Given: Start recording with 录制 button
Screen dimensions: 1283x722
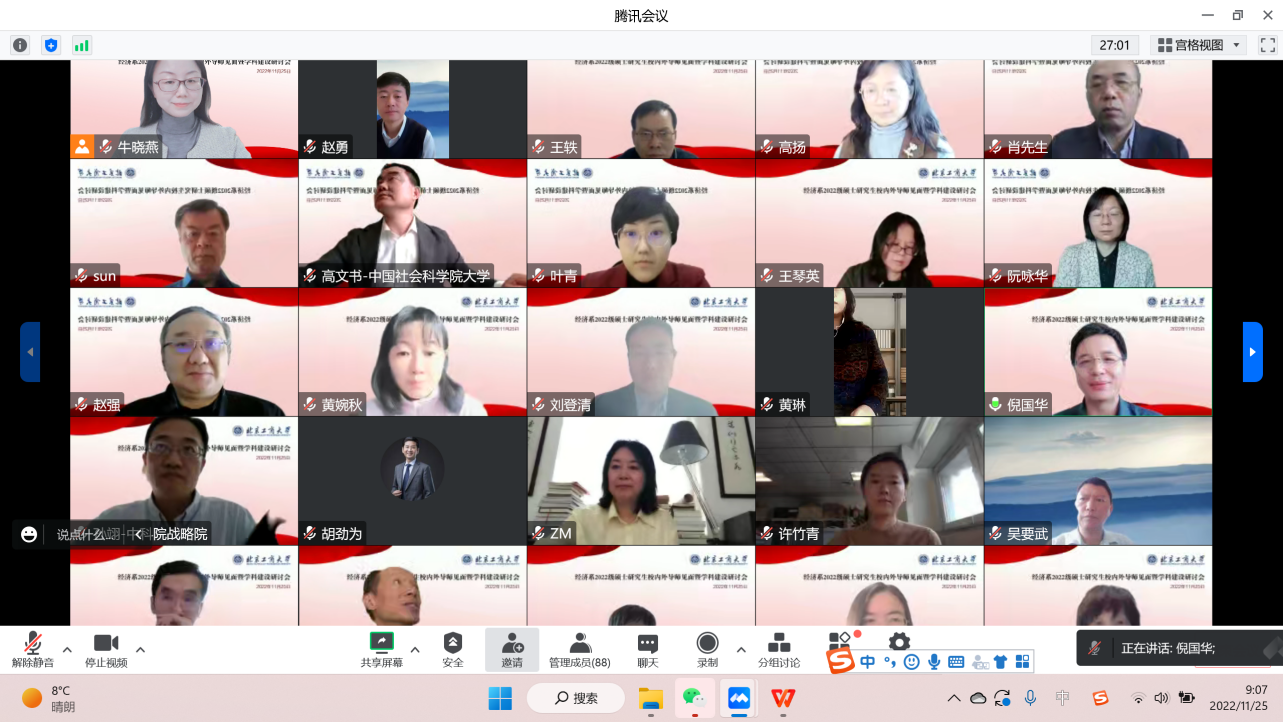Looking at the screenshot, I should point(707,649).
